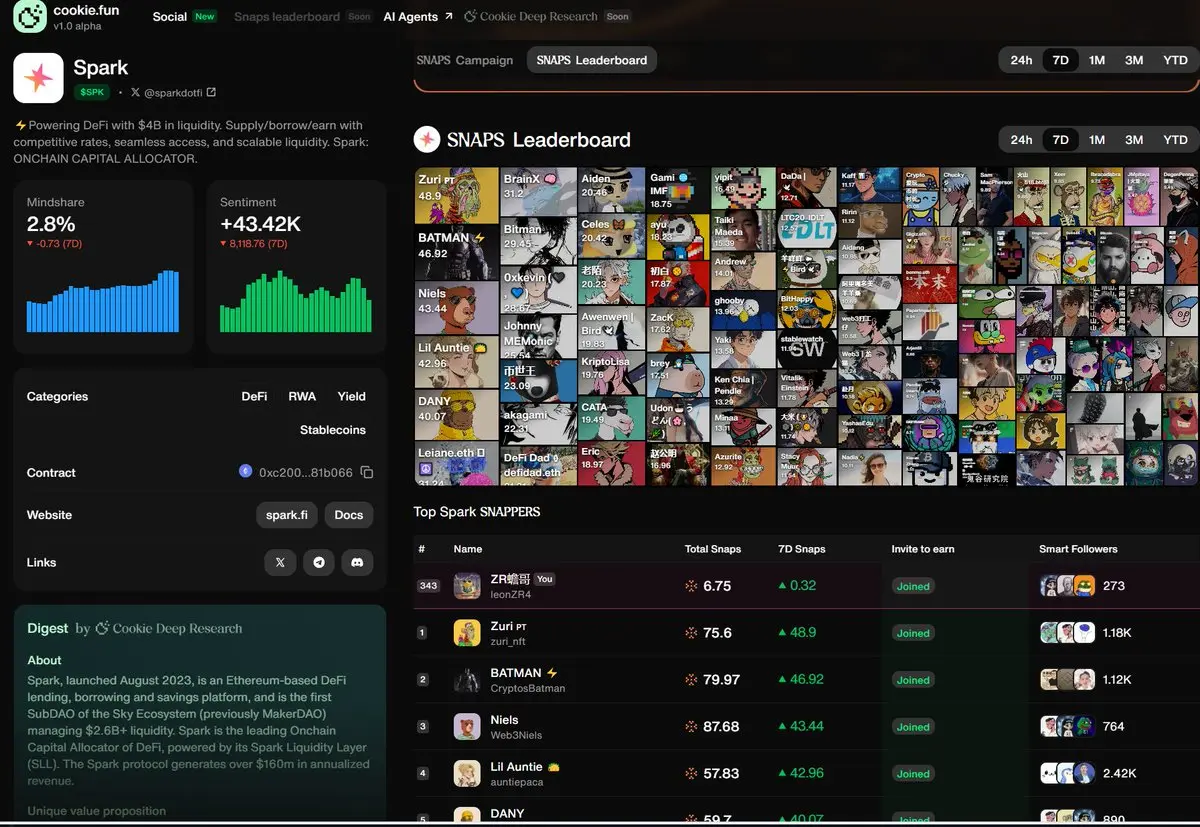Screen dimensions: 1200x827
Task: Sort by the Smart Followers column header
Action: [1078, 549]
